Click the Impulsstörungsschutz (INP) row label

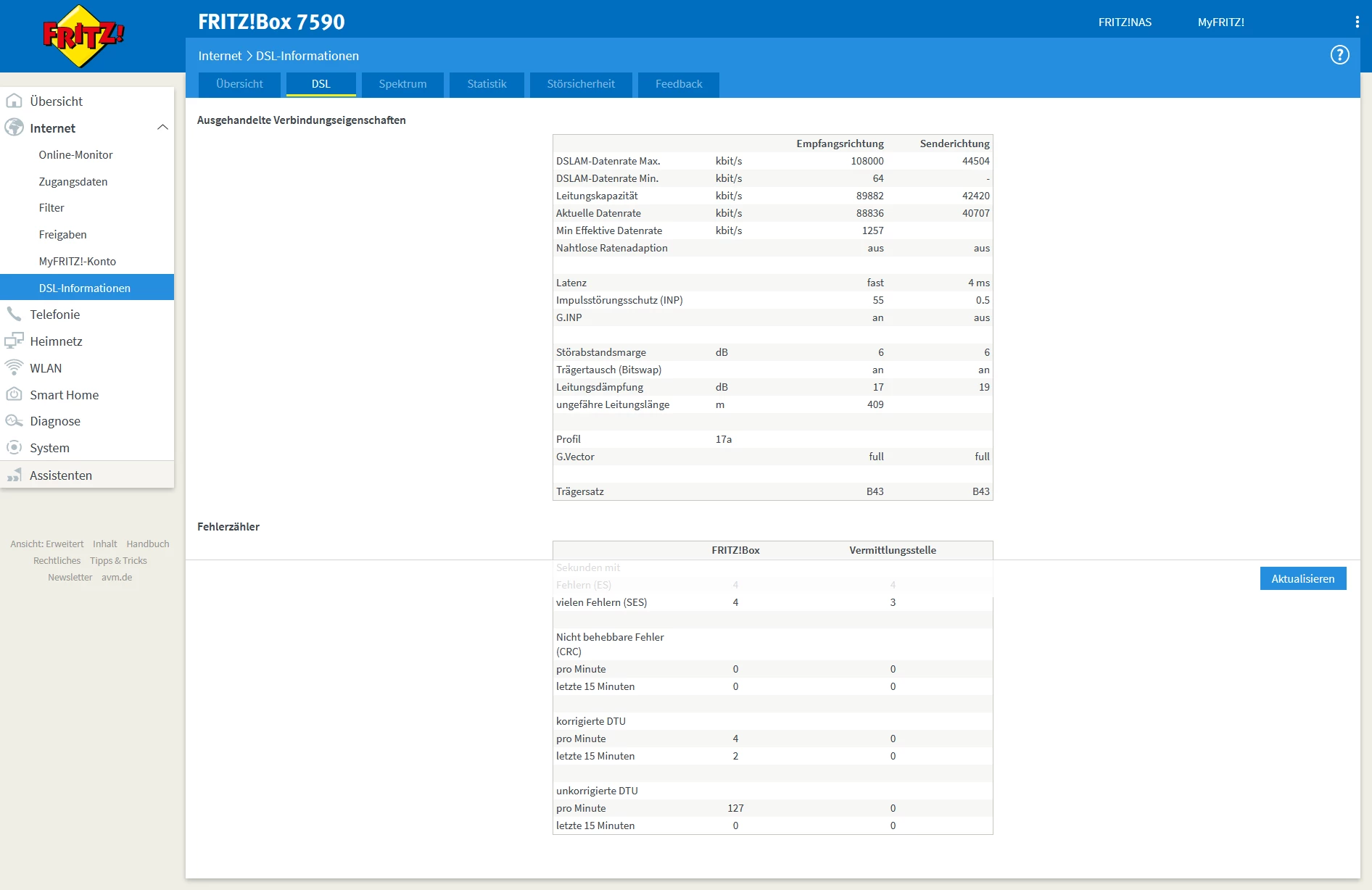coord(619,300)
